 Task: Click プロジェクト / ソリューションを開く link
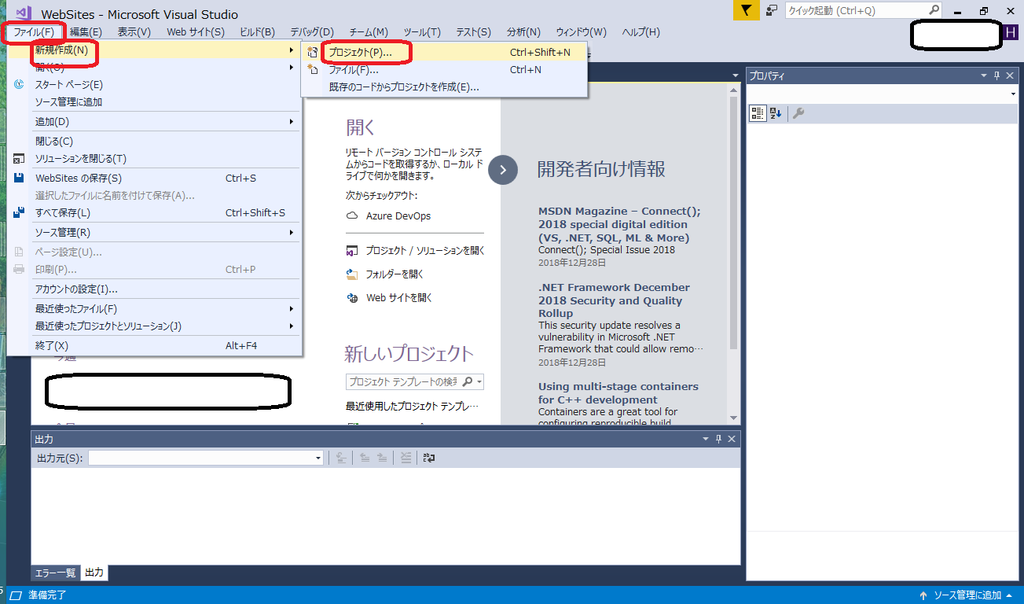pos(424,251)
